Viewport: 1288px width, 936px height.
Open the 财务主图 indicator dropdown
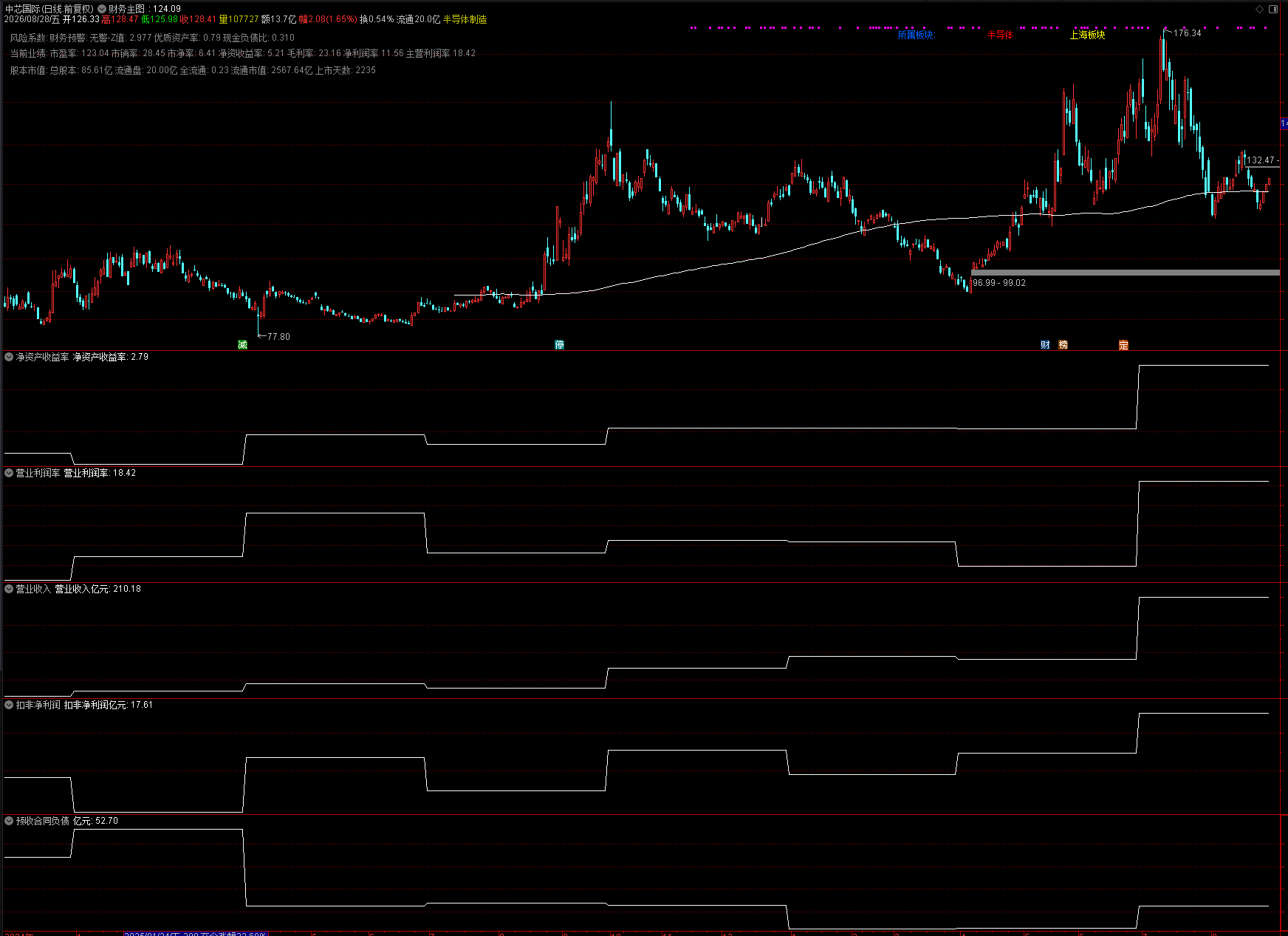point(102,9)
